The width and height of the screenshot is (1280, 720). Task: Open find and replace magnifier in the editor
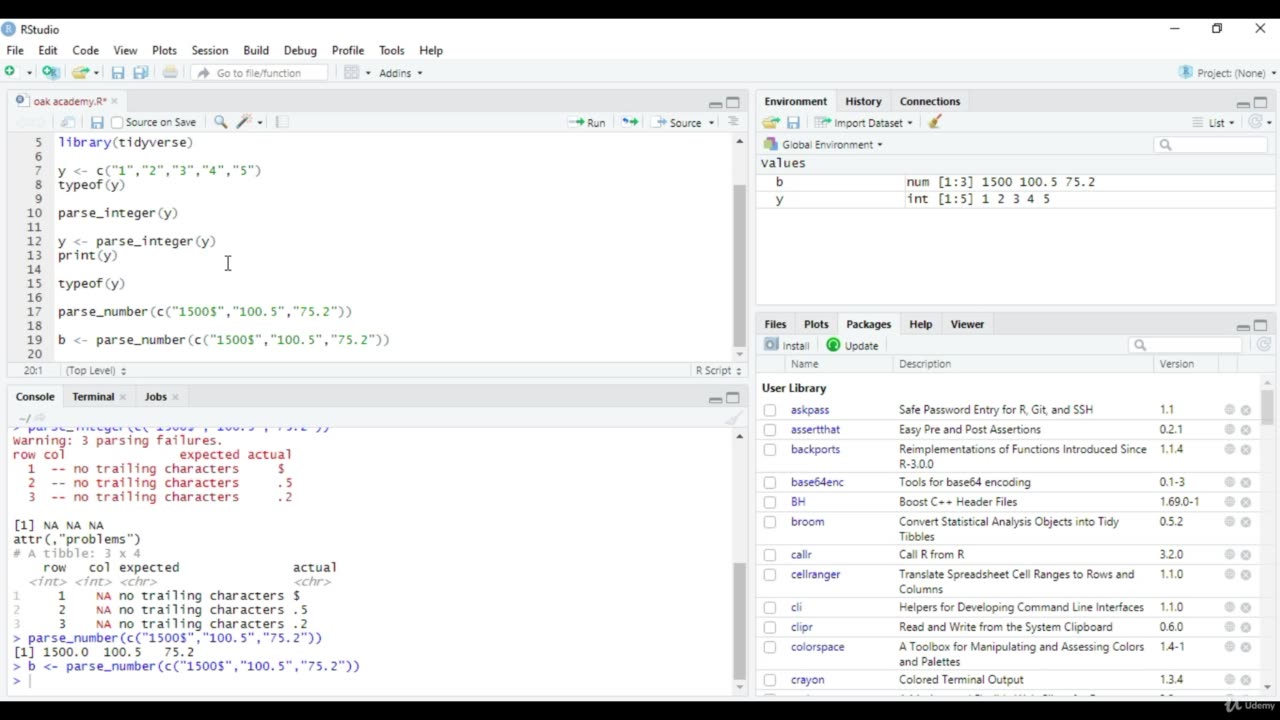click(x=221, y=122)
